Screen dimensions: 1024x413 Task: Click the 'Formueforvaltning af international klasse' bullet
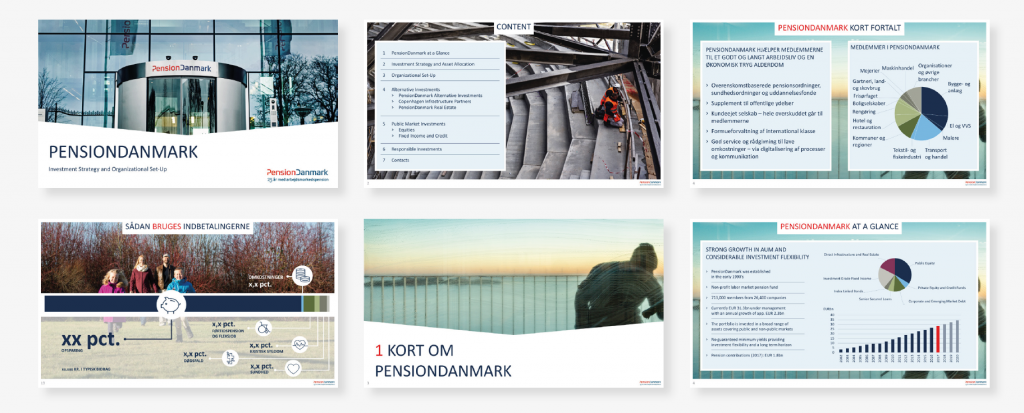coord(763,131)
